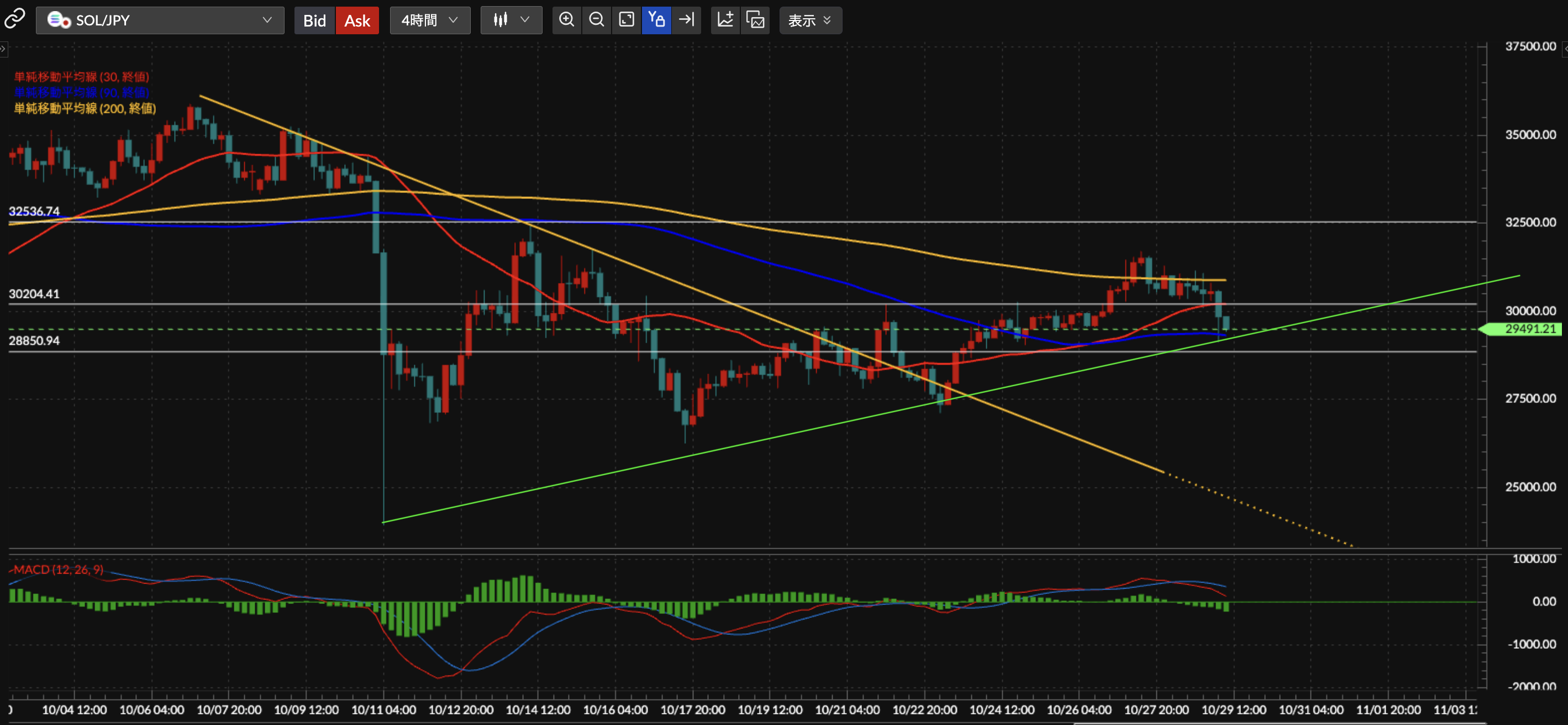Viewport: 1568px width, 725px height.
Task: Open the add indicator icon
Action: tap(725, 20)
